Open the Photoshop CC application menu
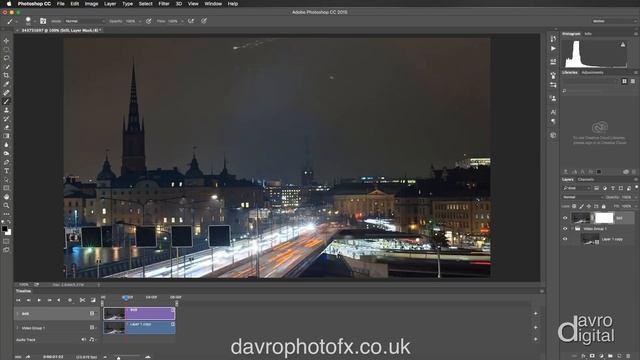 click(34, 4)
